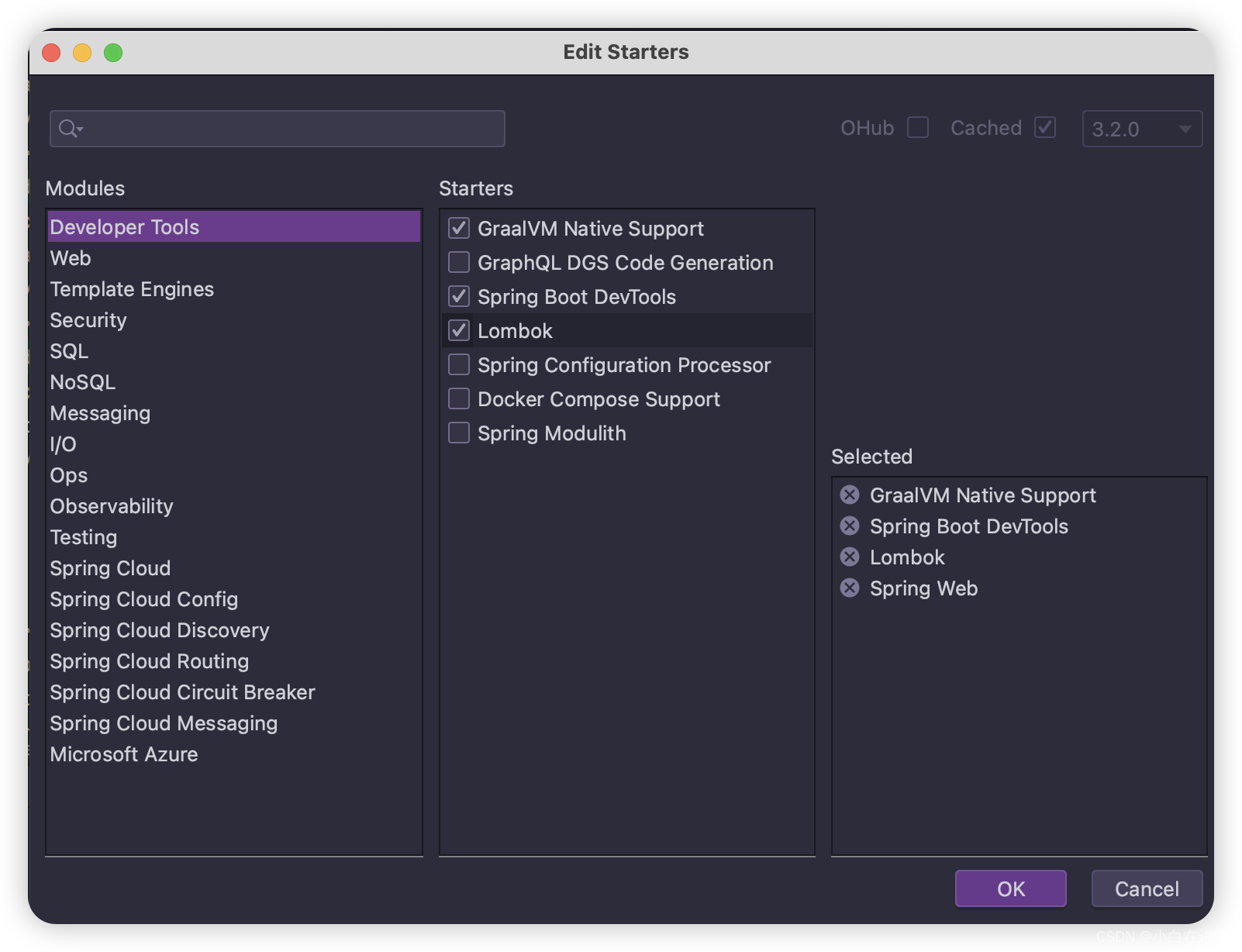Image resolution: width=1242 pixels, height=952 pixels.
Task: Select the Developer Tools module
Action: tap(233, 227)
